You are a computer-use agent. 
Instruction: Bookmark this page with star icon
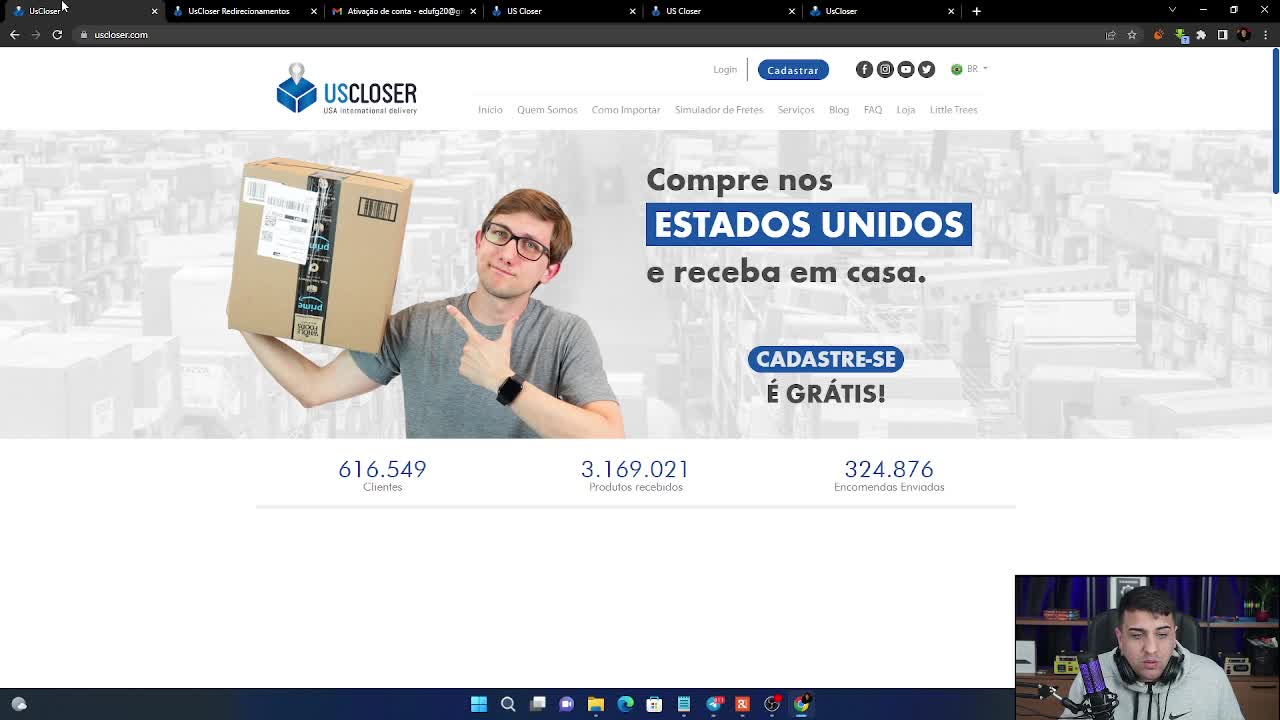[x=1132, y=35]
